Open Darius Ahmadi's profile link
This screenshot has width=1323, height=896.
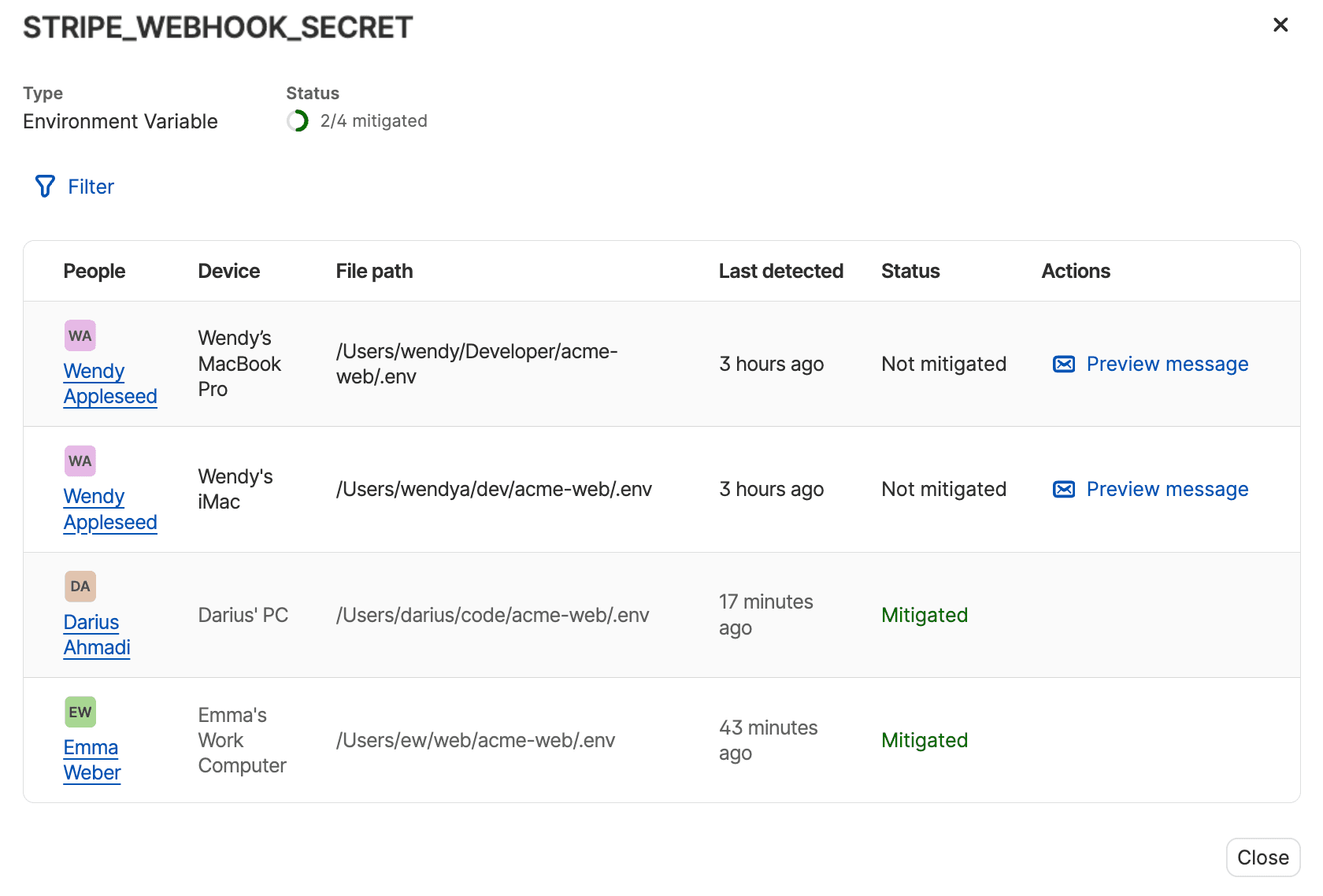(x=97, y=635)
